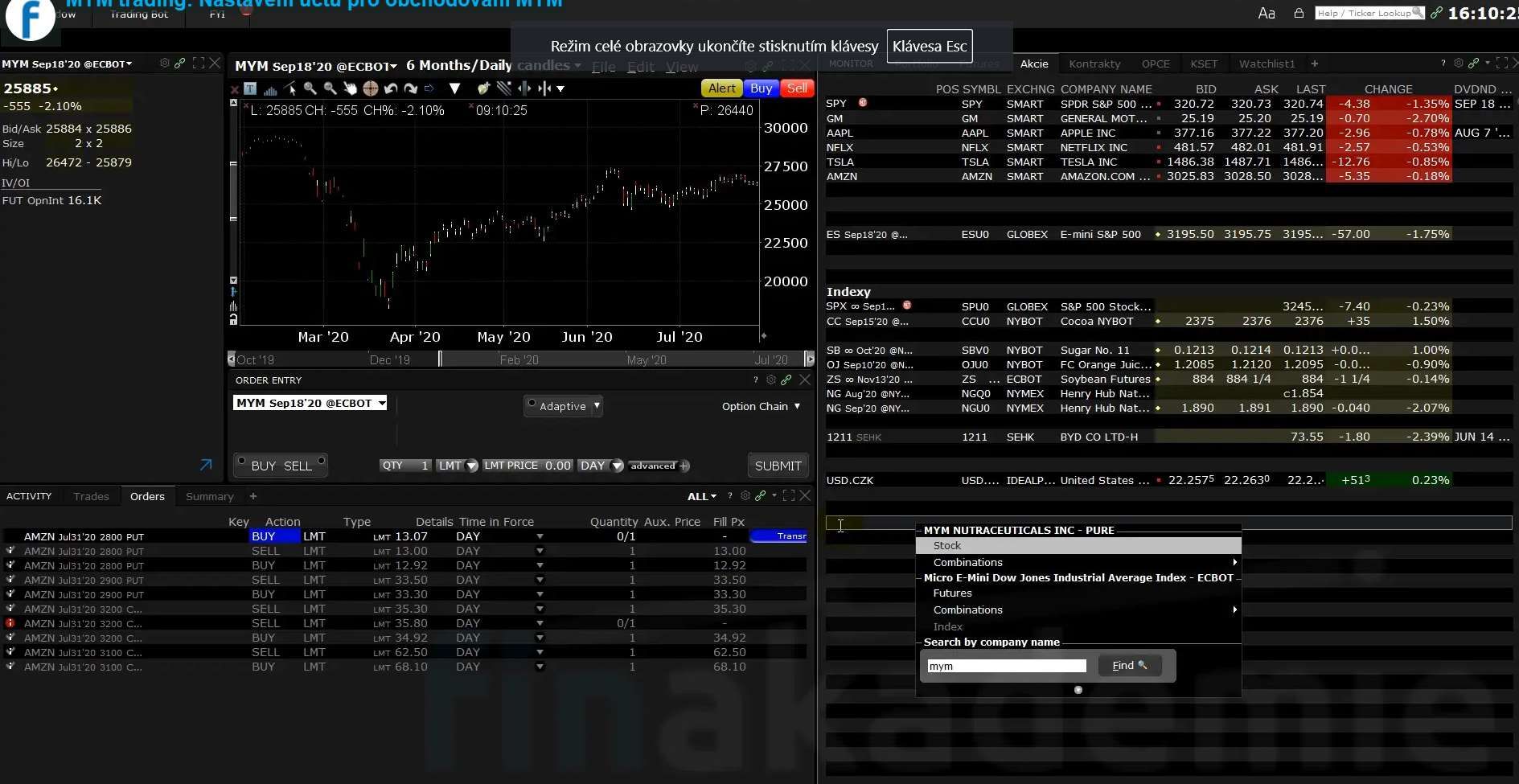This screenshot has width=1519, height=784.
Task: Click the company name search field containing mym
Action: pos(1007,666)
